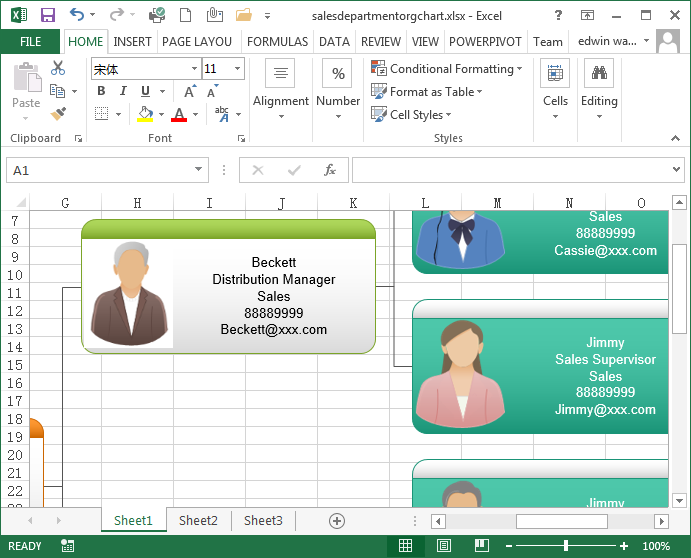
Task: Open the INSERT ribbon tab
Action: [133, 42]
